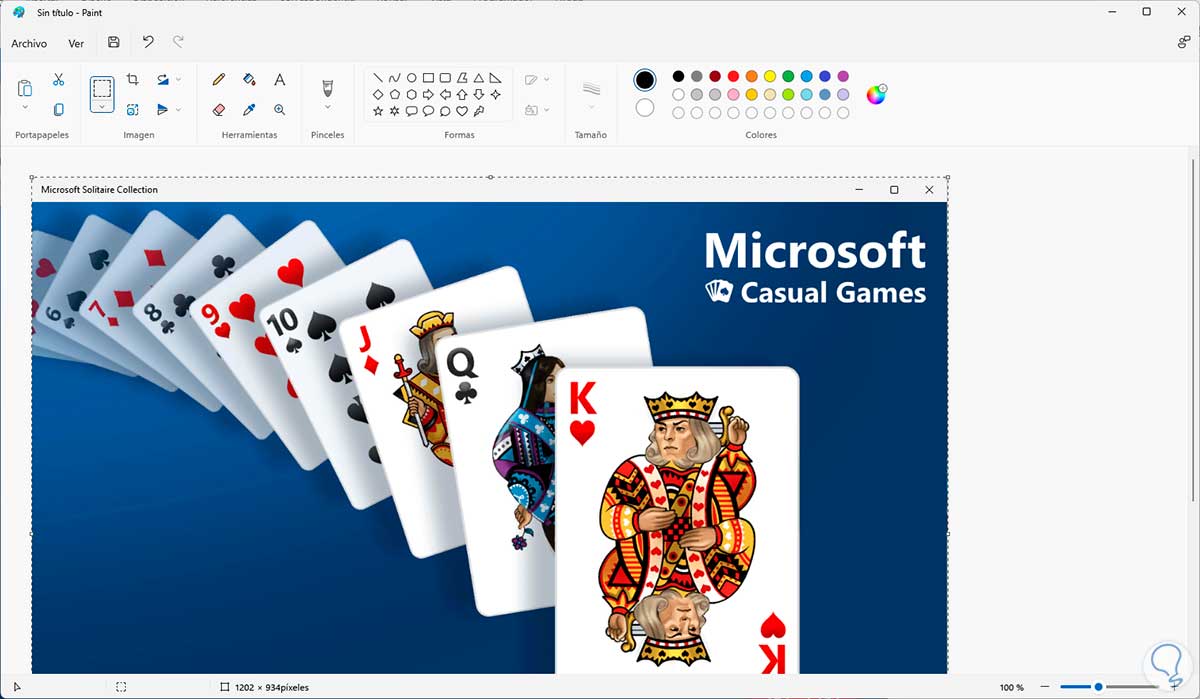Click the Flip image icon
1200x699 pixels.
tap(162, 109)
